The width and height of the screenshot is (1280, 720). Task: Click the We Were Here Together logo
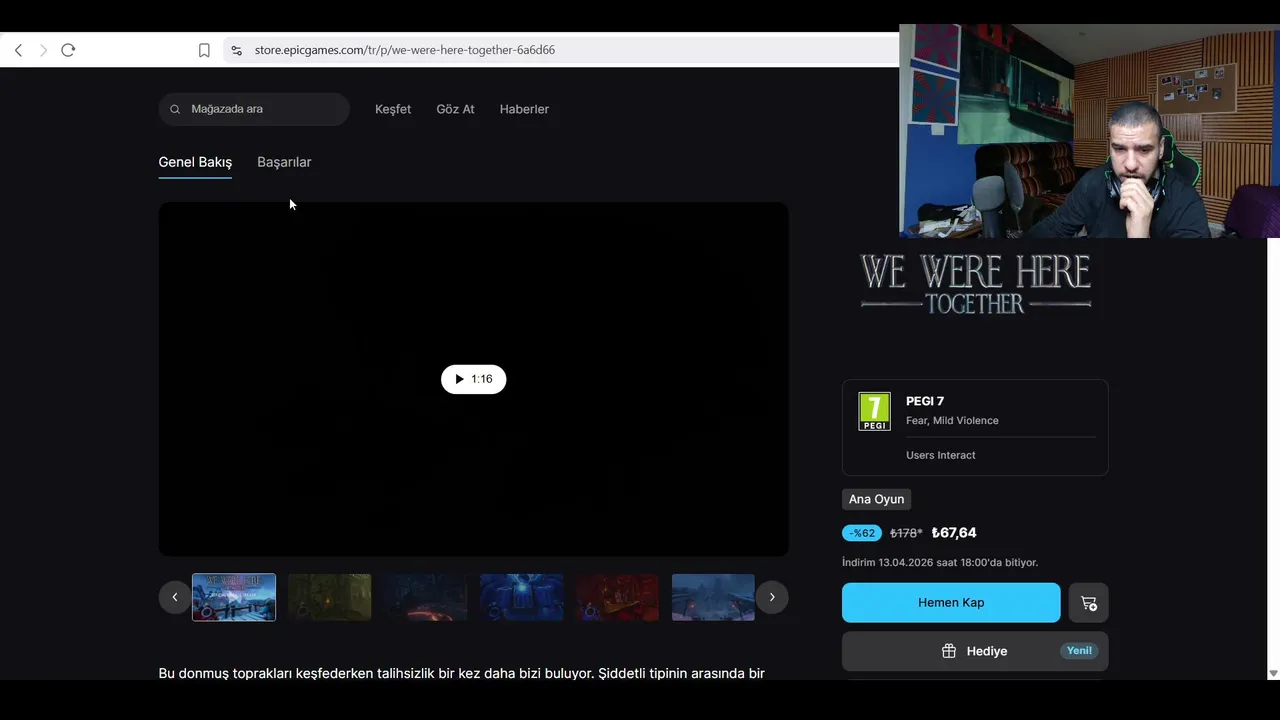point(975,283)
